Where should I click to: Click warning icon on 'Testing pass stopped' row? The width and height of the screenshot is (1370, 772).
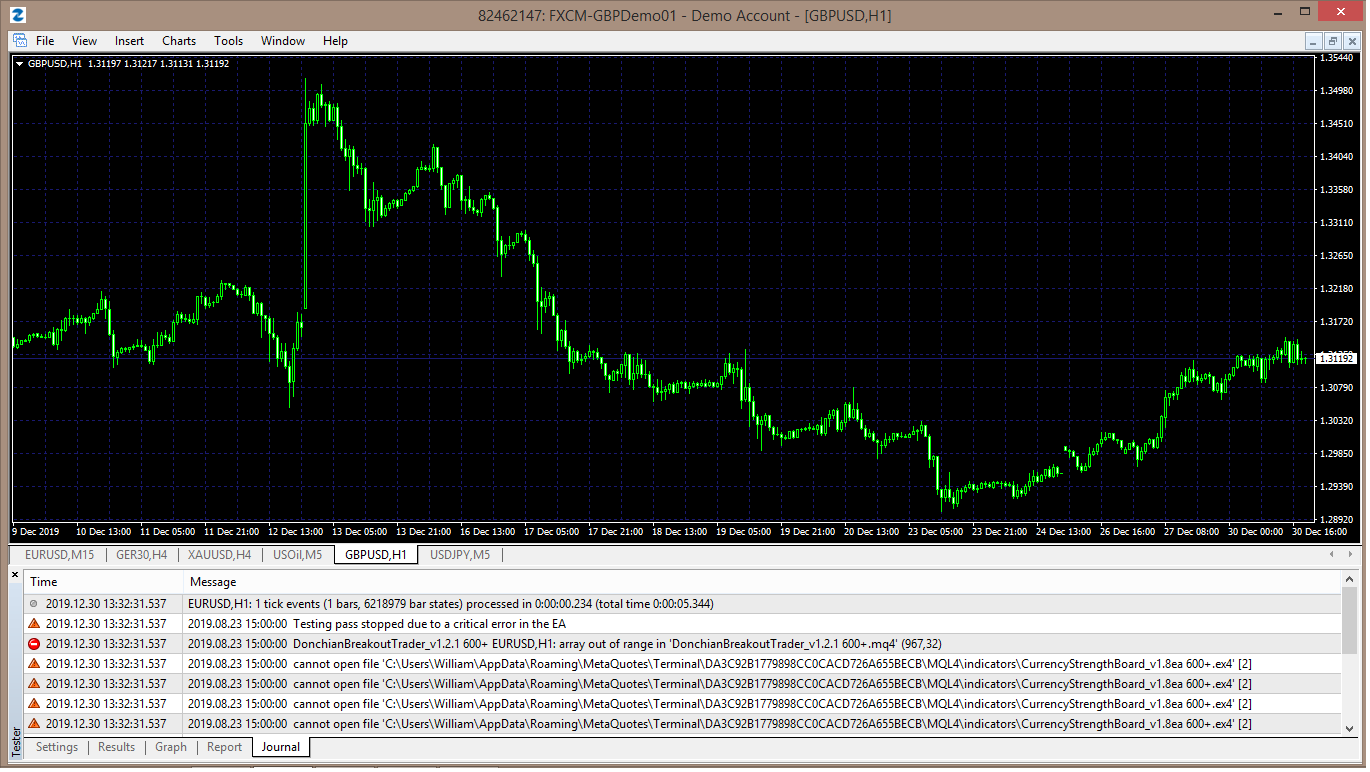(x=34, y=624)
